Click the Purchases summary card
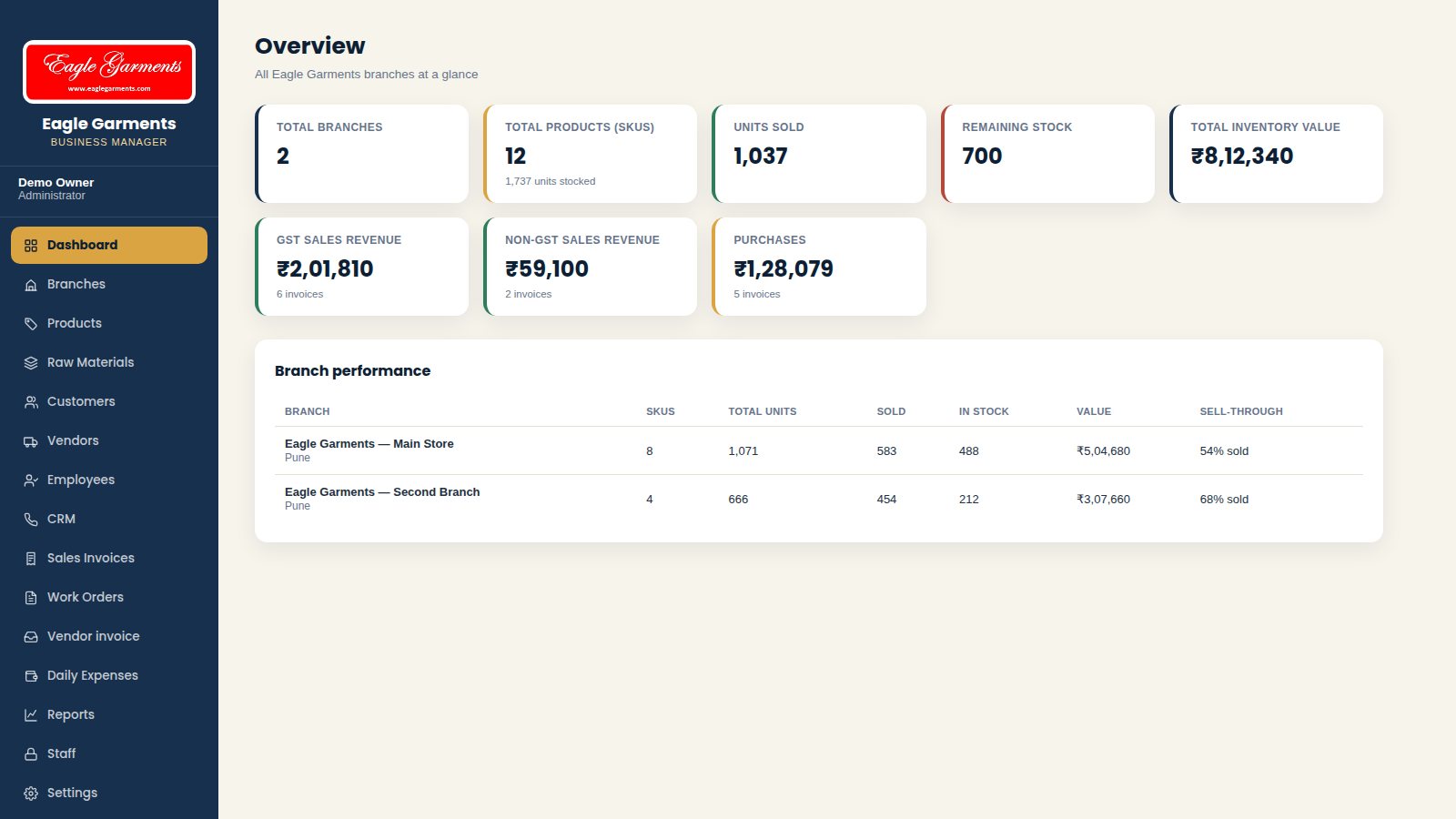 click(819, 267)
